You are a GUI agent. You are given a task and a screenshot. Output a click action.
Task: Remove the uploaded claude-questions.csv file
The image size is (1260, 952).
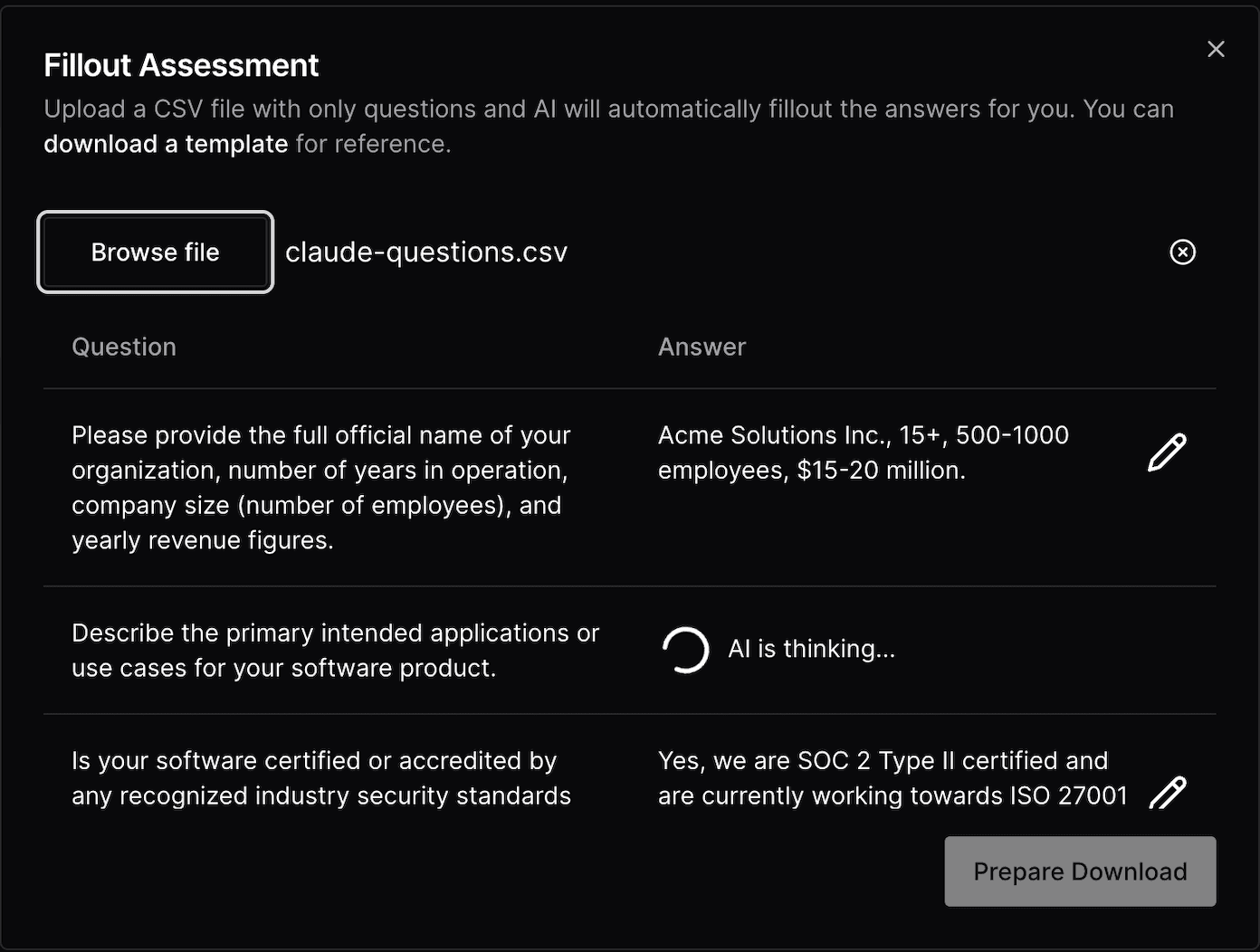tap(1182, 252)
